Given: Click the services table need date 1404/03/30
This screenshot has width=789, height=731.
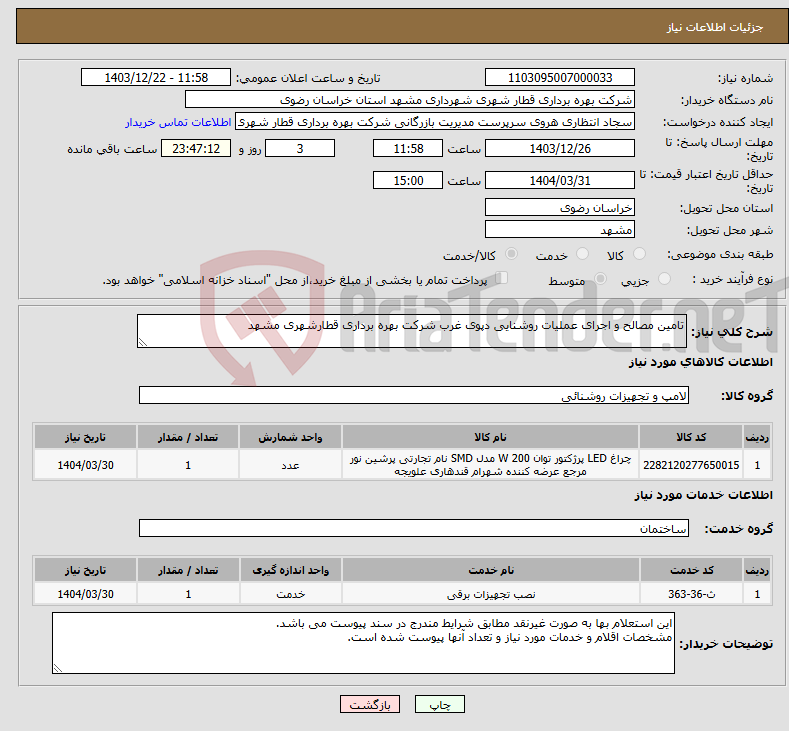Looking at the screenshot, I should 86,594.
